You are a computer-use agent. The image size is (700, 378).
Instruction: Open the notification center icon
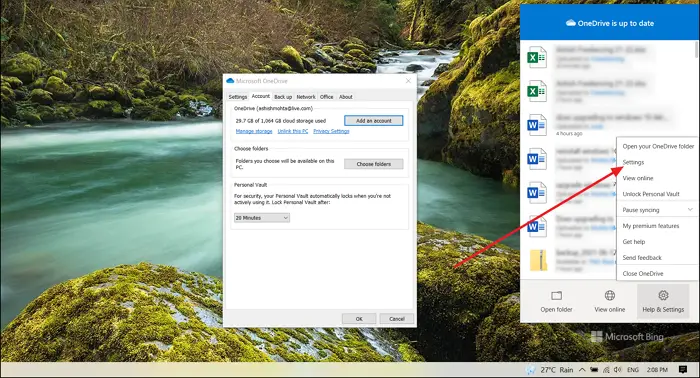coord(683,370)
